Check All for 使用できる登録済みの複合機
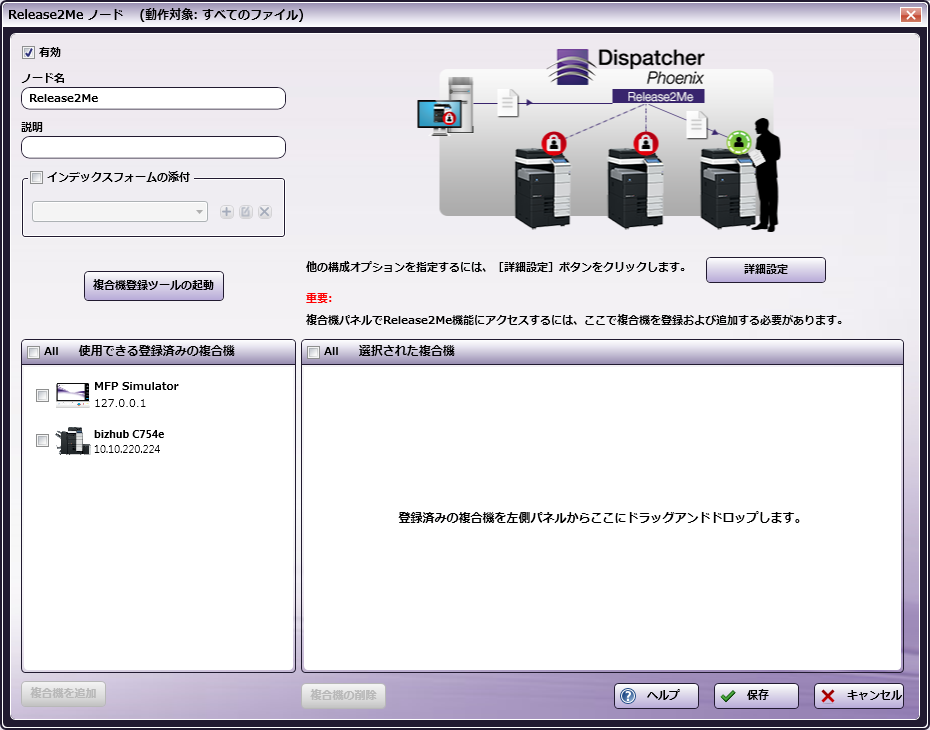 [x=34, y=352]
